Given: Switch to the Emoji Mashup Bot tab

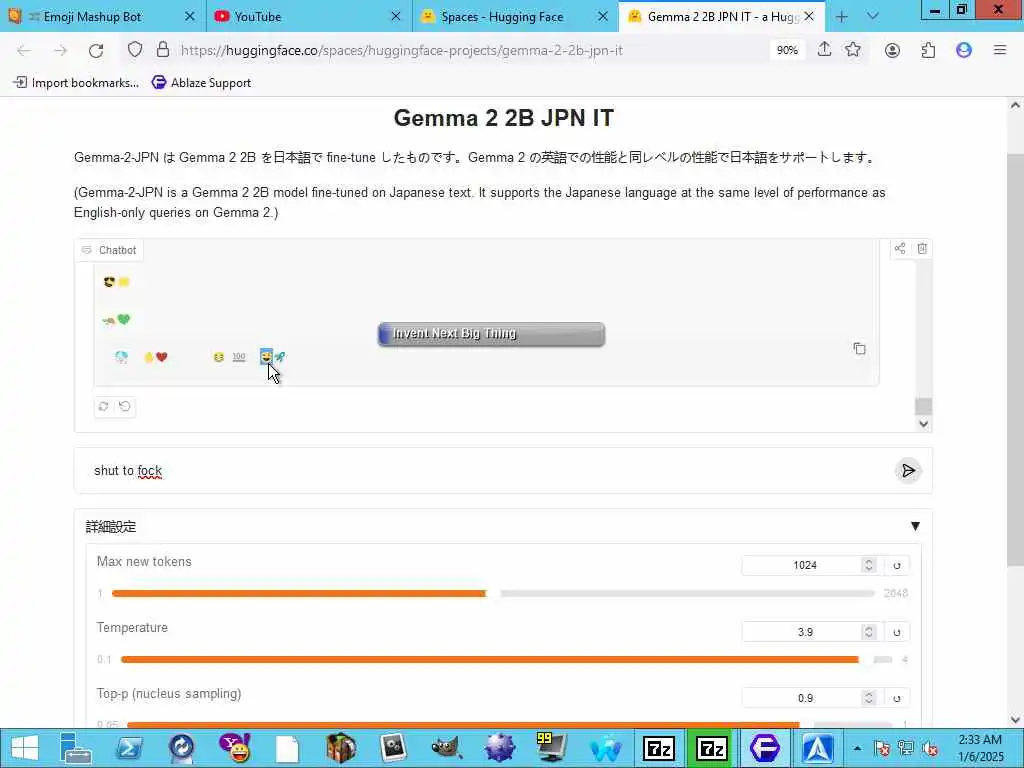Looking at the screenshot, I should click(103, 16).
